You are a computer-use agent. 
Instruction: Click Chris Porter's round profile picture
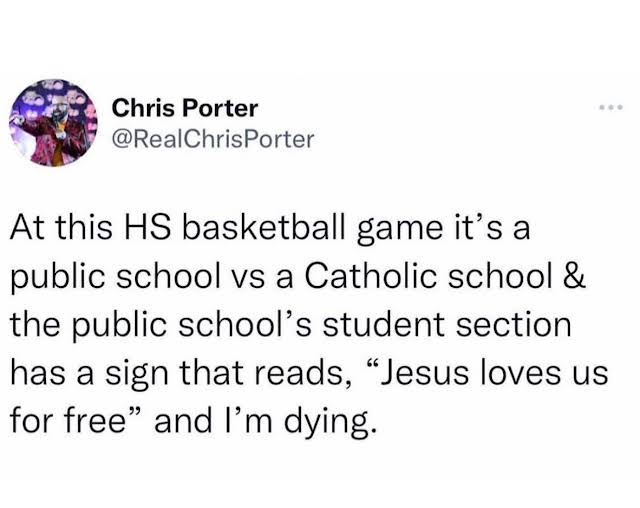click(x=53, y=123)
